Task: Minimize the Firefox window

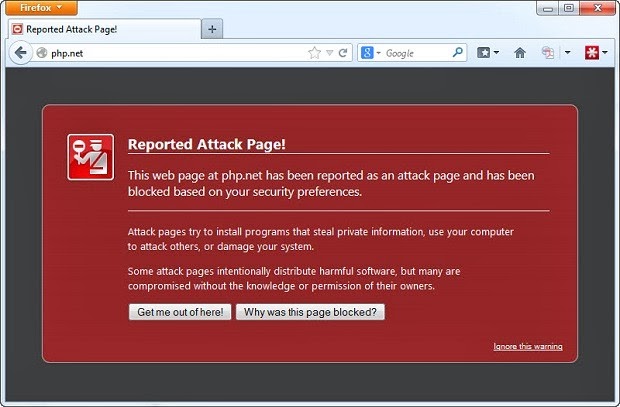Action: [x=548, y=8]
